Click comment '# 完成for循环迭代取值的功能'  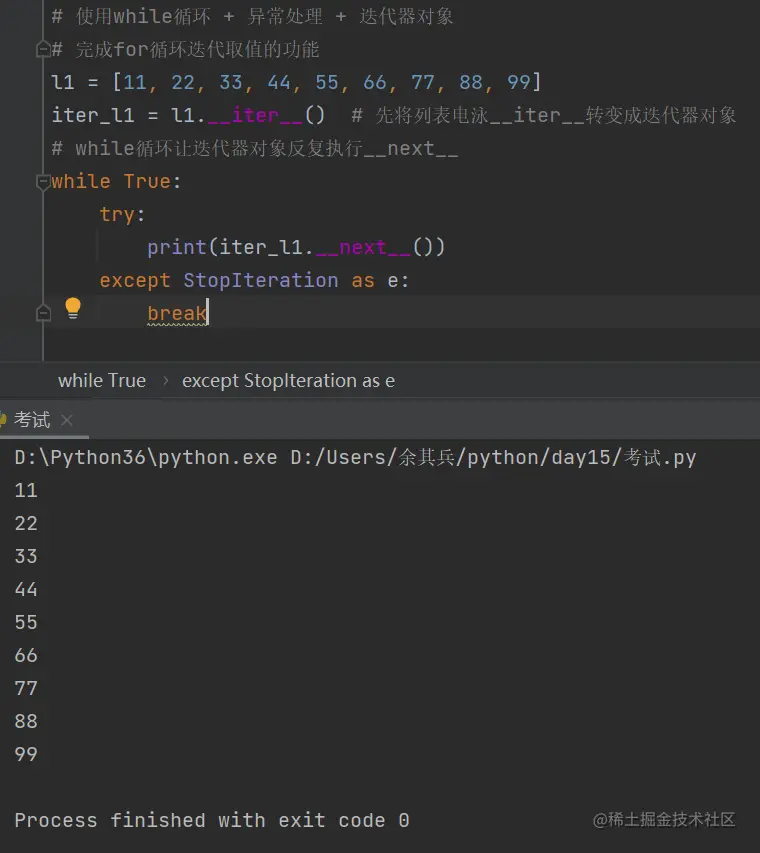coord(186,50)
